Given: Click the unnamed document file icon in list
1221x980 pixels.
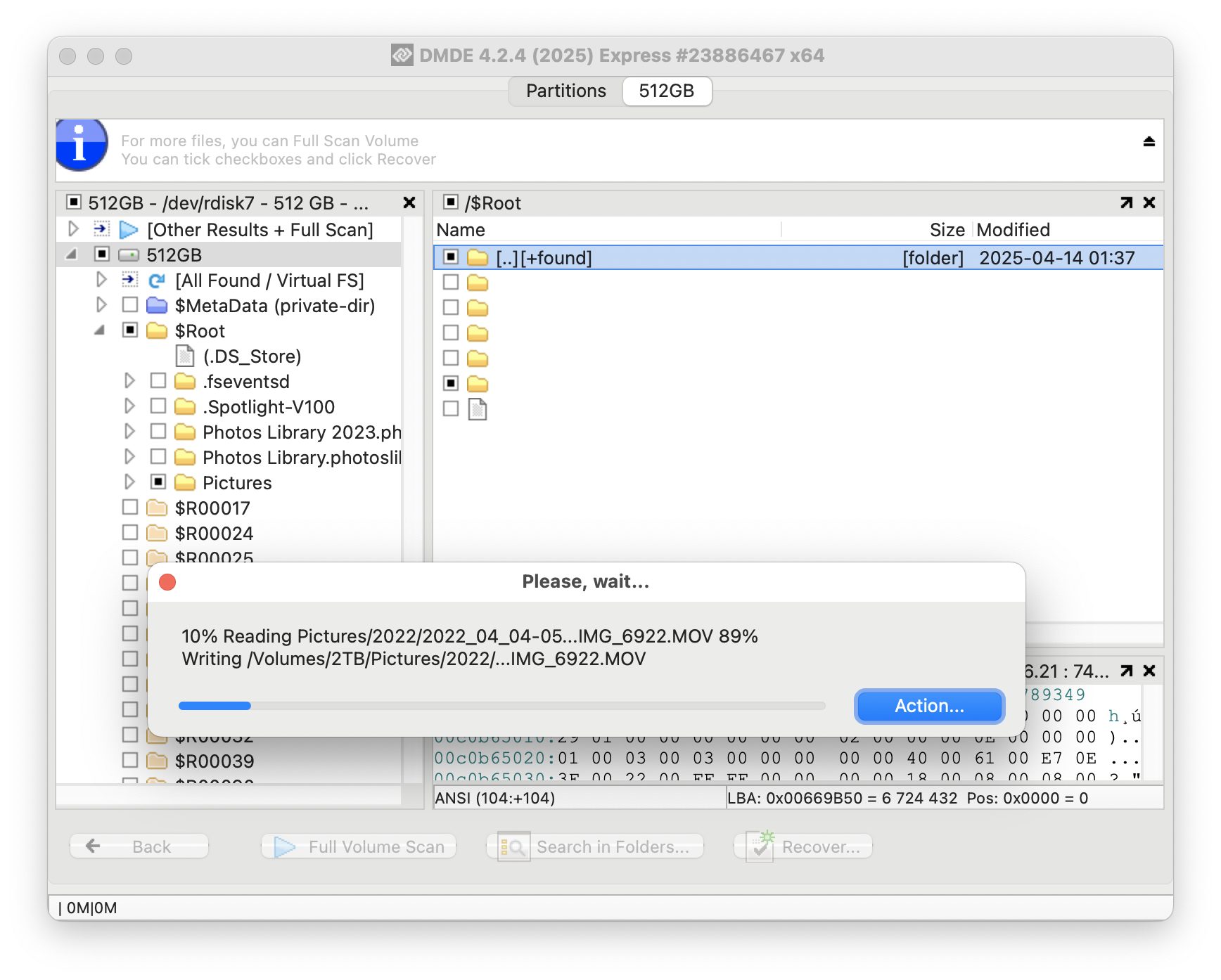Looking at the screenshot, I should coord(478,408).
